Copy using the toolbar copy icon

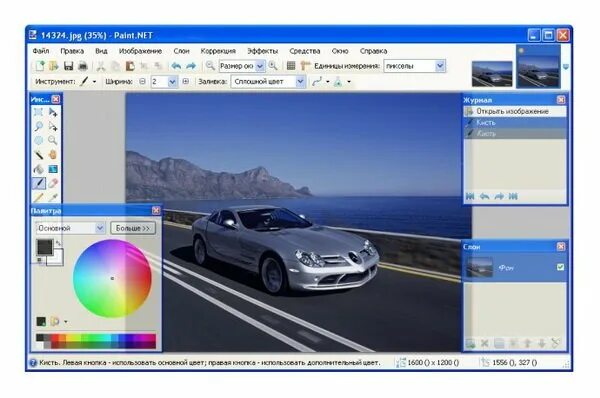coord(115,66)
